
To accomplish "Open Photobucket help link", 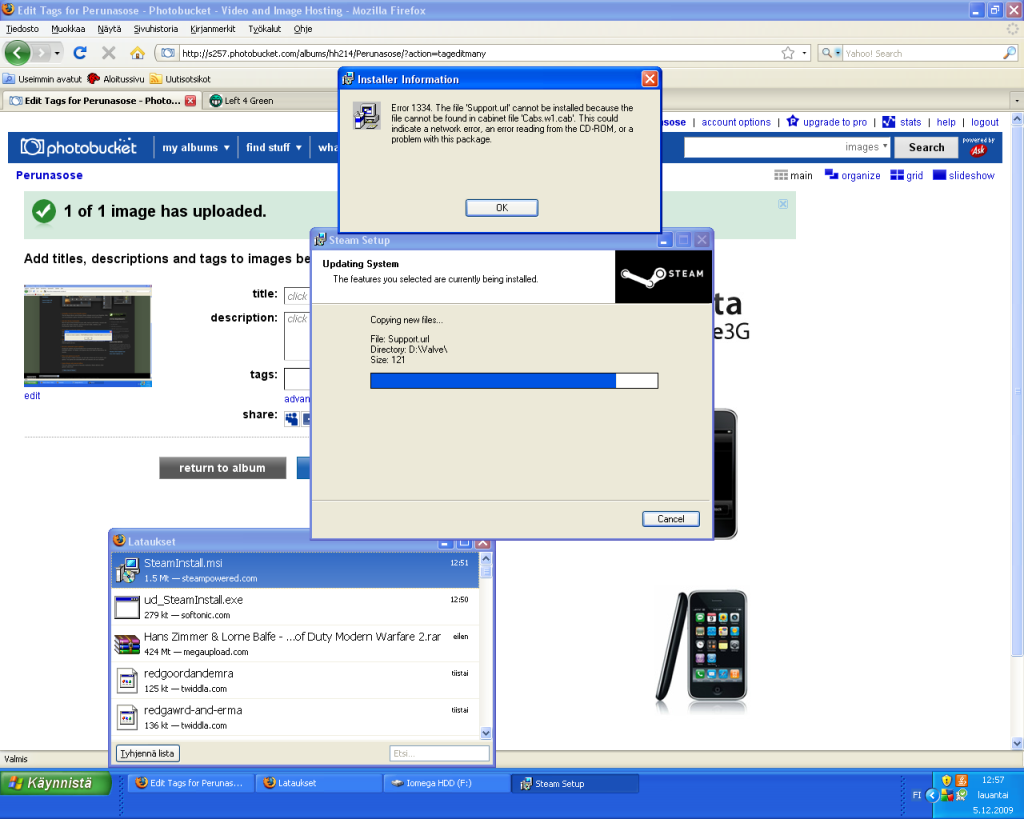I will point(946,122).
